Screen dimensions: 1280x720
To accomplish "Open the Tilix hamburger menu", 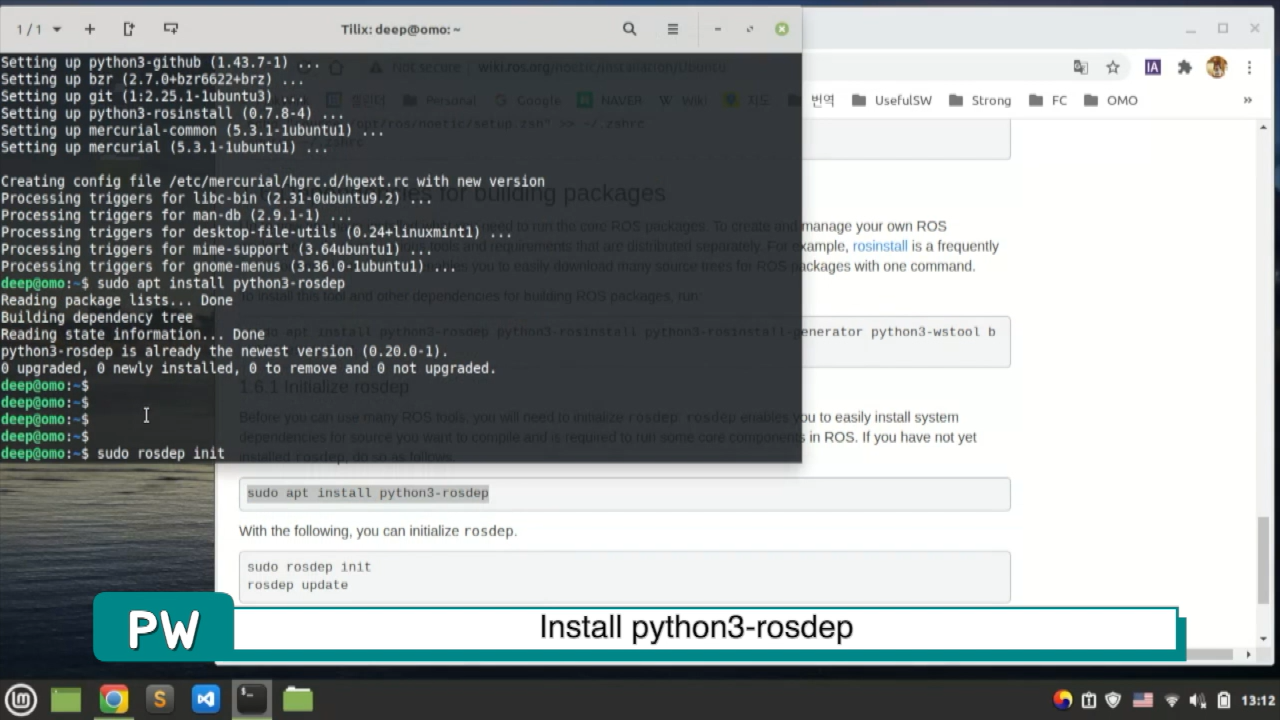I will click(x=673, y=29).
